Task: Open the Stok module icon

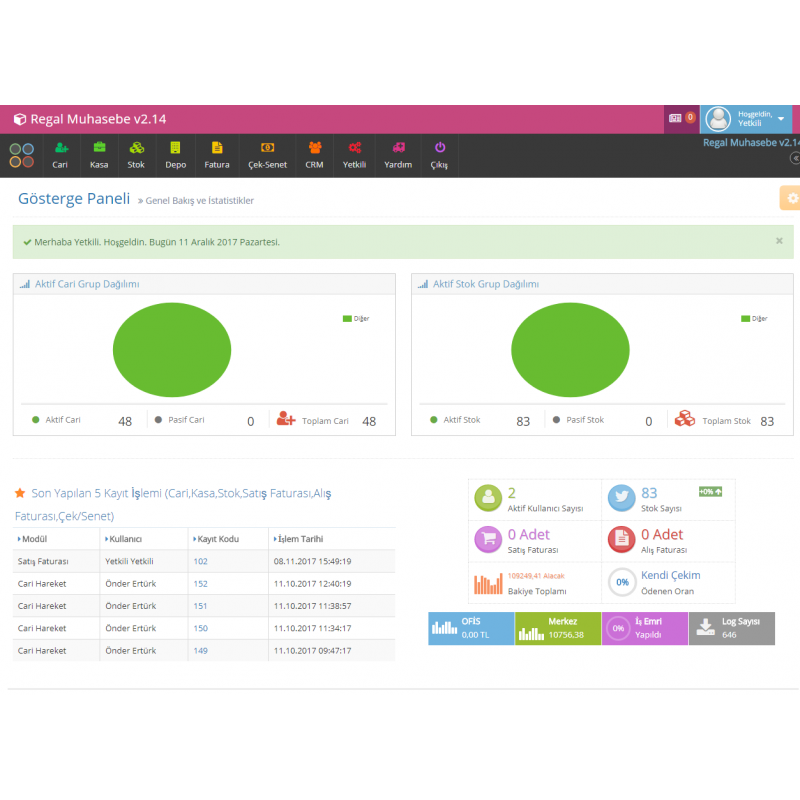Action: pos(136,148)
